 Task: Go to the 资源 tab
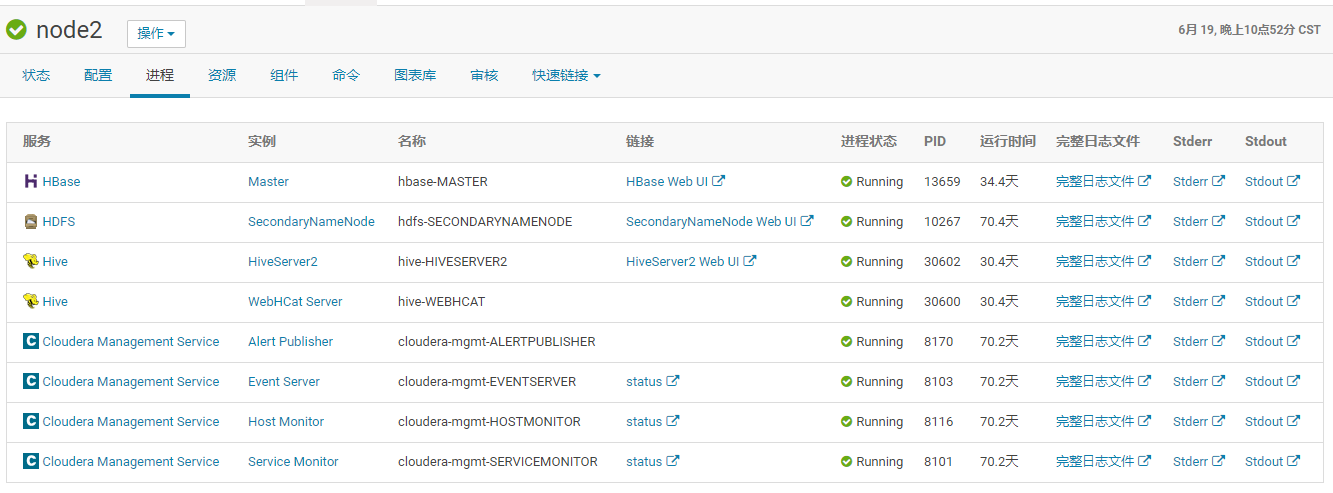click(x=222, y=75)
